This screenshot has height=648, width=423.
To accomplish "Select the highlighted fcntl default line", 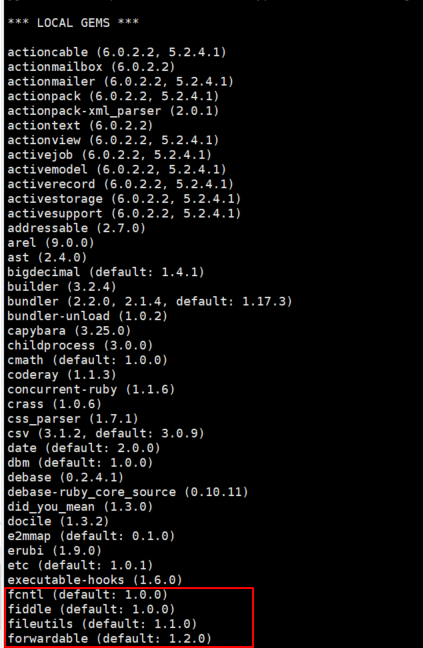I will click(x=88, y=595).
